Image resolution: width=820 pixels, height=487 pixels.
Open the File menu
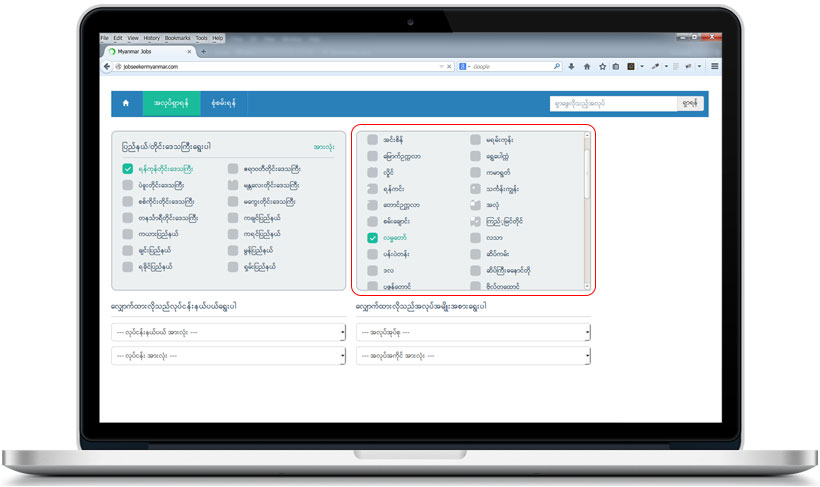coord(105,38)
